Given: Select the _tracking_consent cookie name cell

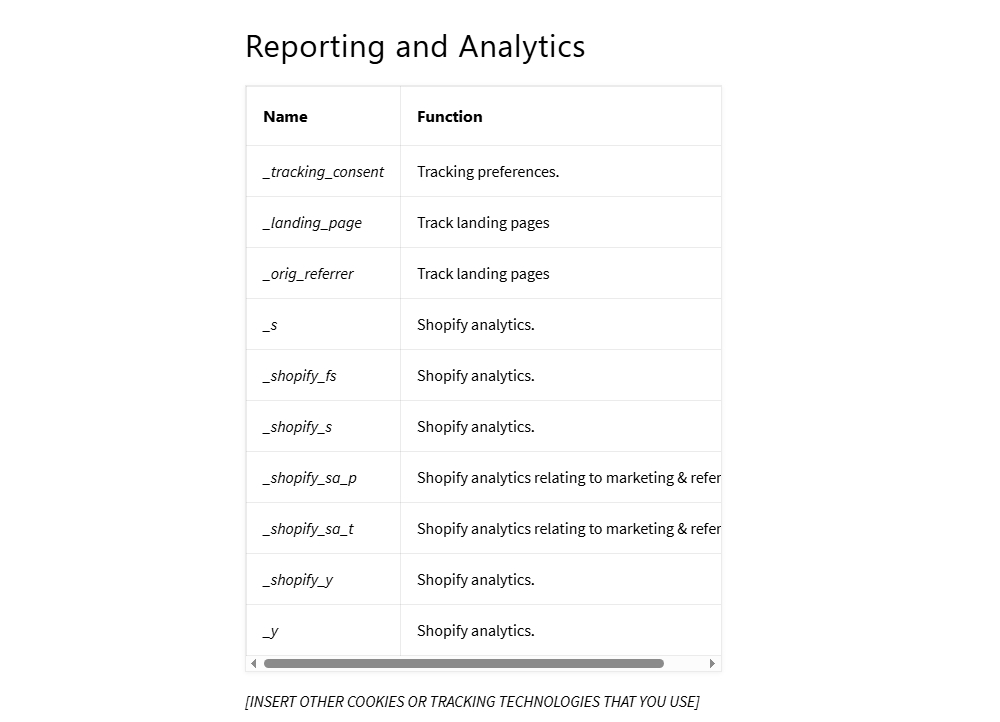Looking at the screenshot, I should pyautogui.click(x=323, y=172).
